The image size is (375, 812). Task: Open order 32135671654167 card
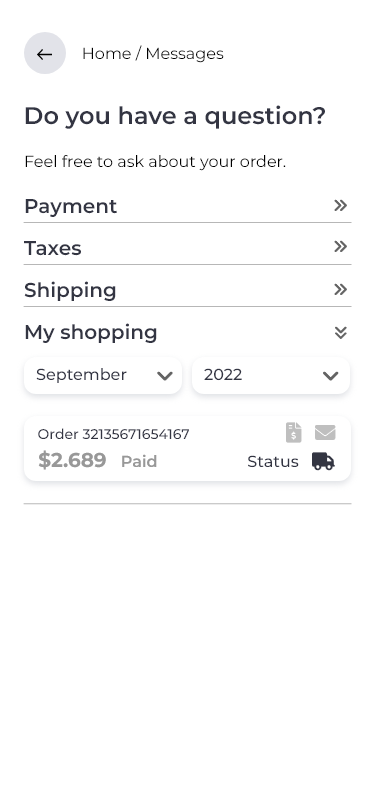coord(188,448)
